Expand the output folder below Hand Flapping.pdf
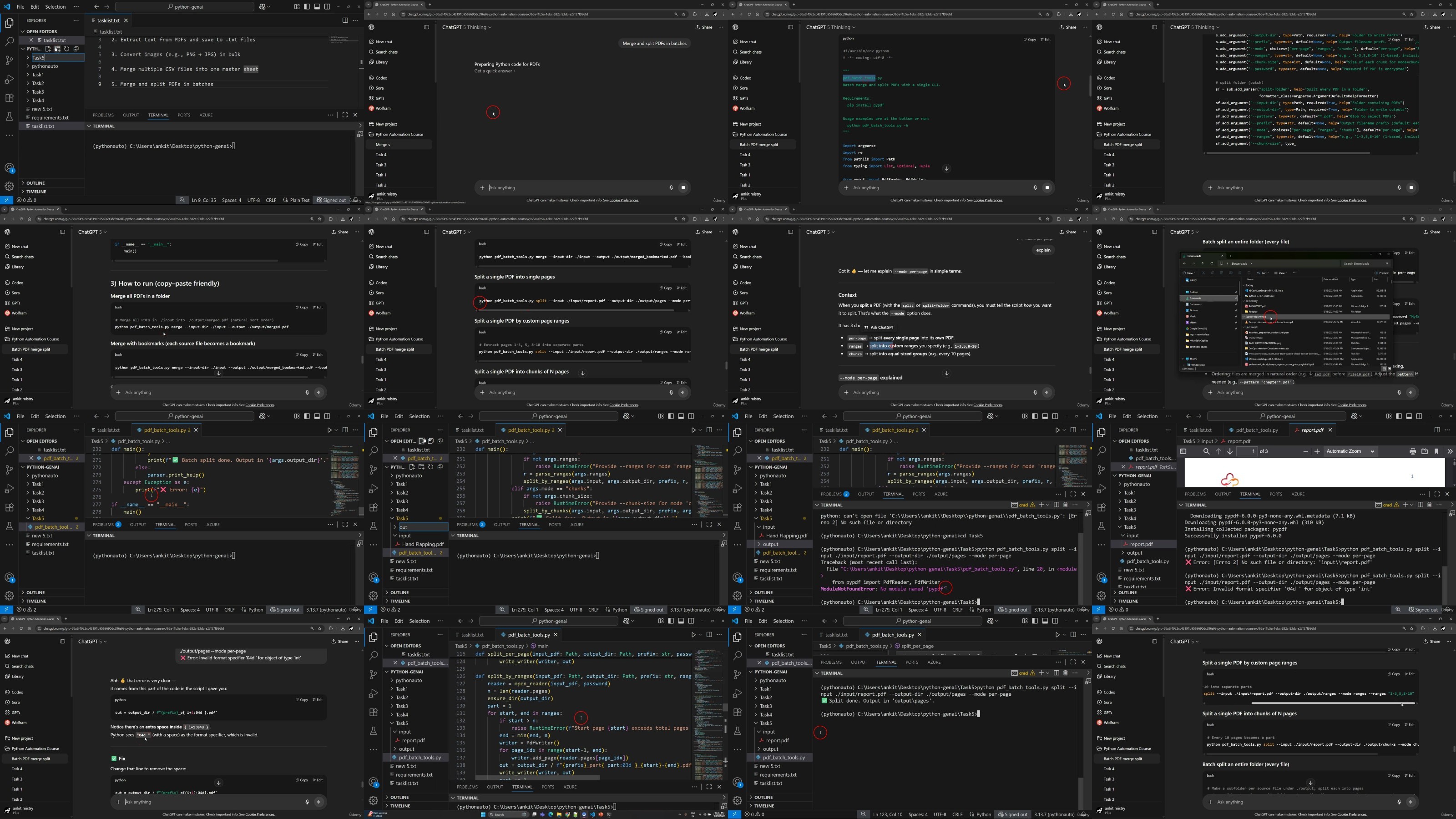The image size is (1456, 819). [770, 544]
